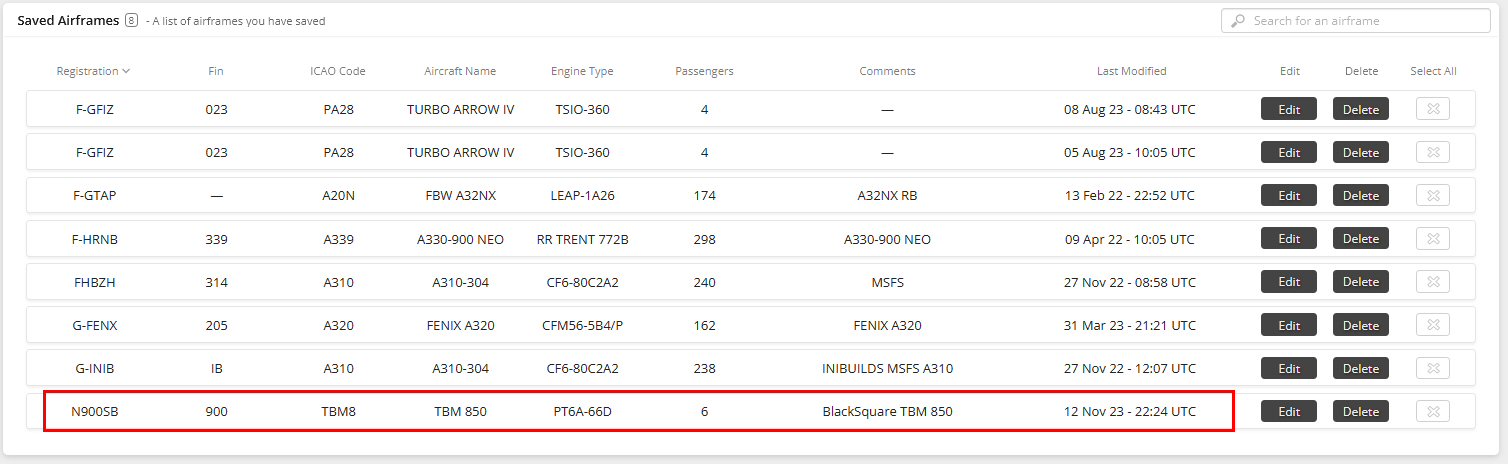Delete the G-FENX FENIX A320 airframe
1508x464 pixels.
pyautogui.click(x=1360, y=325)
